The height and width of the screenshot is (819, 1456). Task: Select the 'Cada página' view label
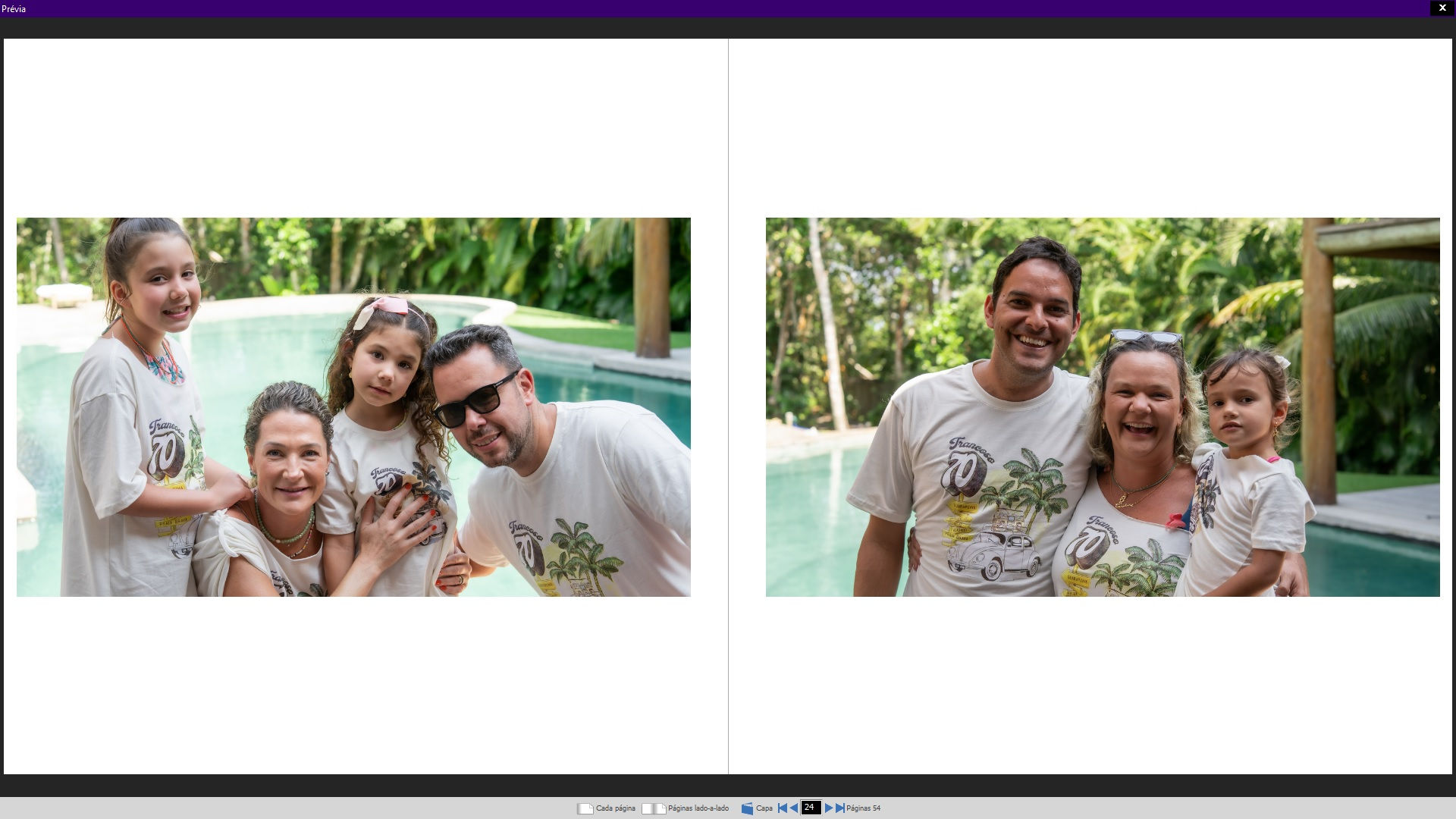point(615,808)
